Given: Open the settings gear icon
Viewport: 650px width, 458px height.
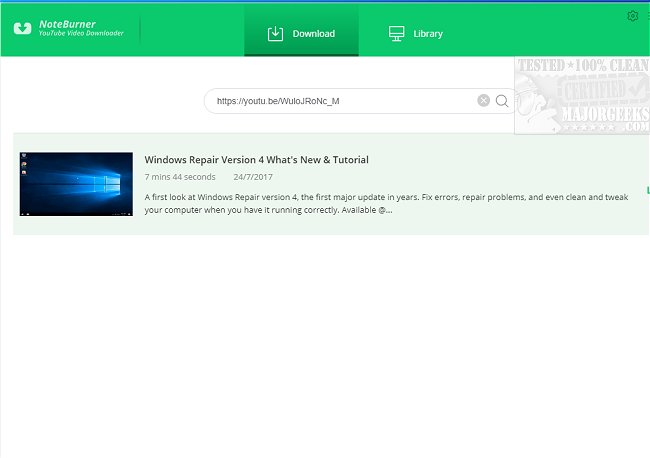Looking at the screenshot, I should 633,16.
